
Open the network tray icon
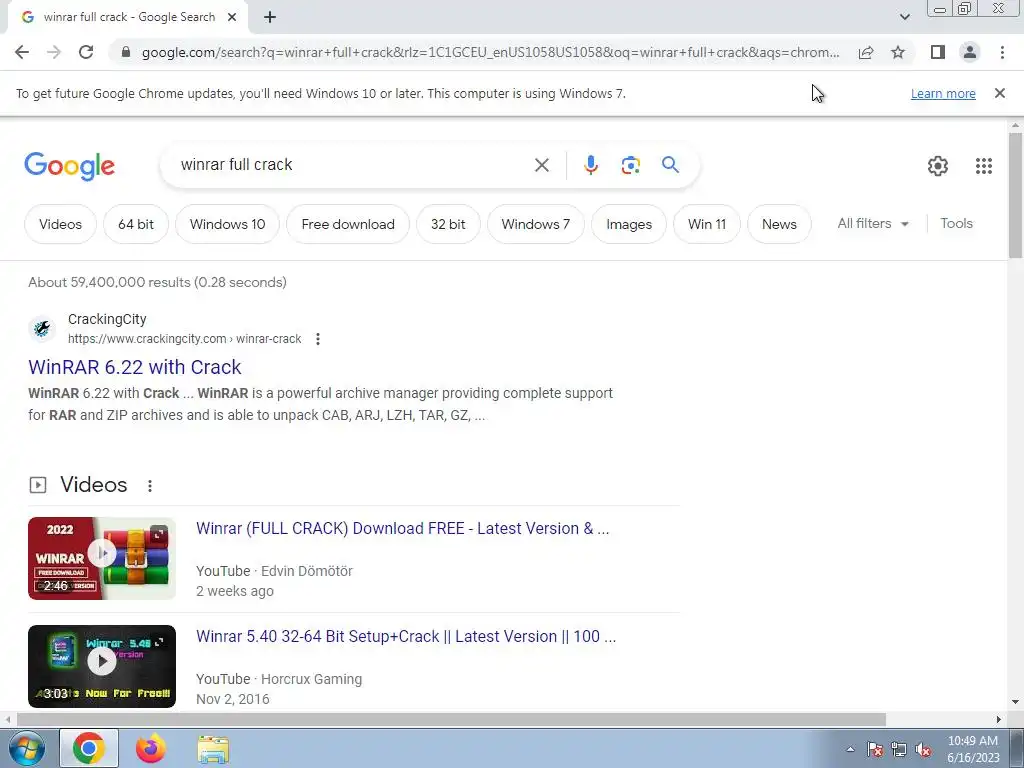click(x=899, y=750)
